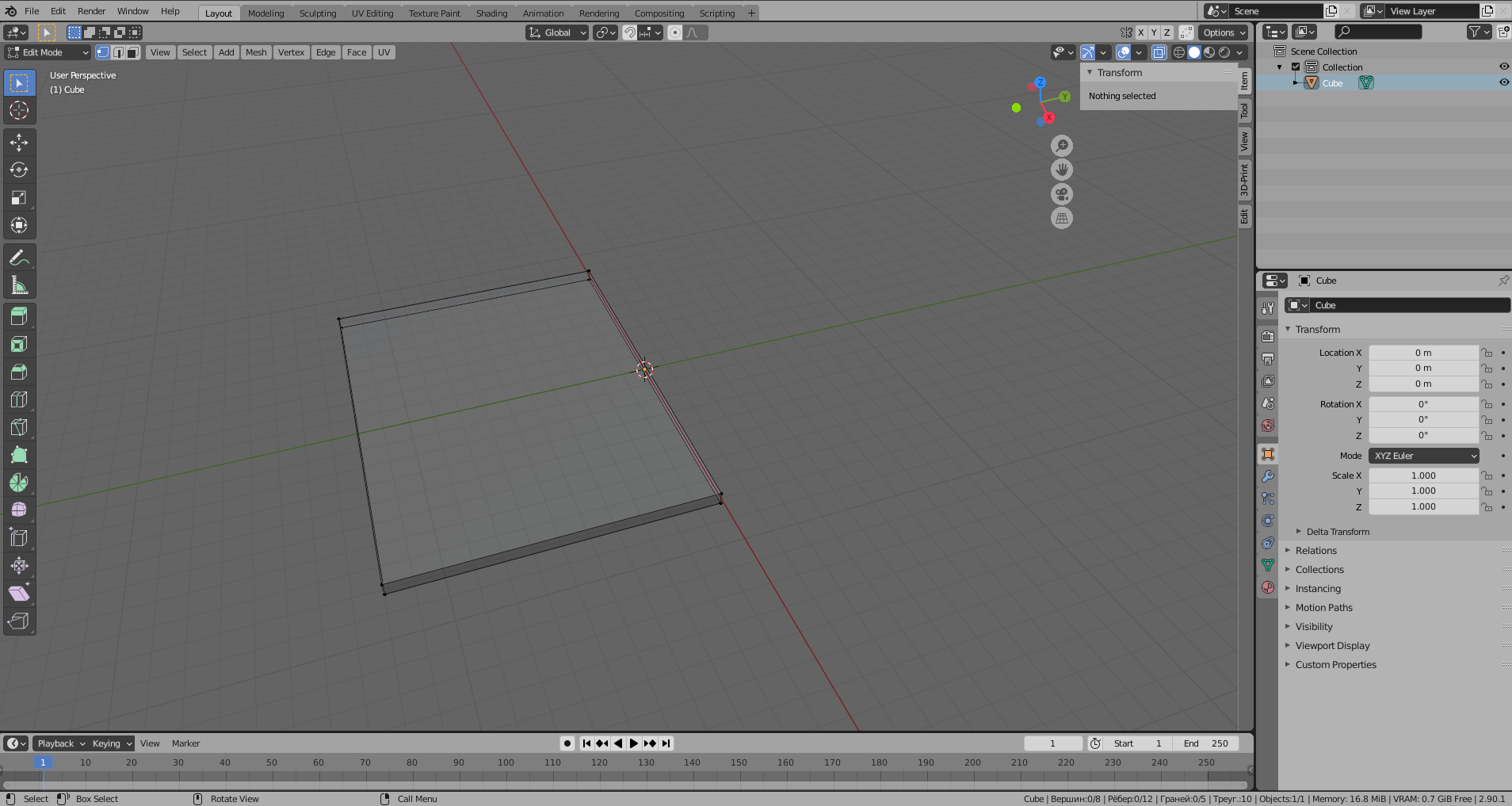Click the camera view icon in the viewport
1512x806 pixels.
[x=1061, y=194]
